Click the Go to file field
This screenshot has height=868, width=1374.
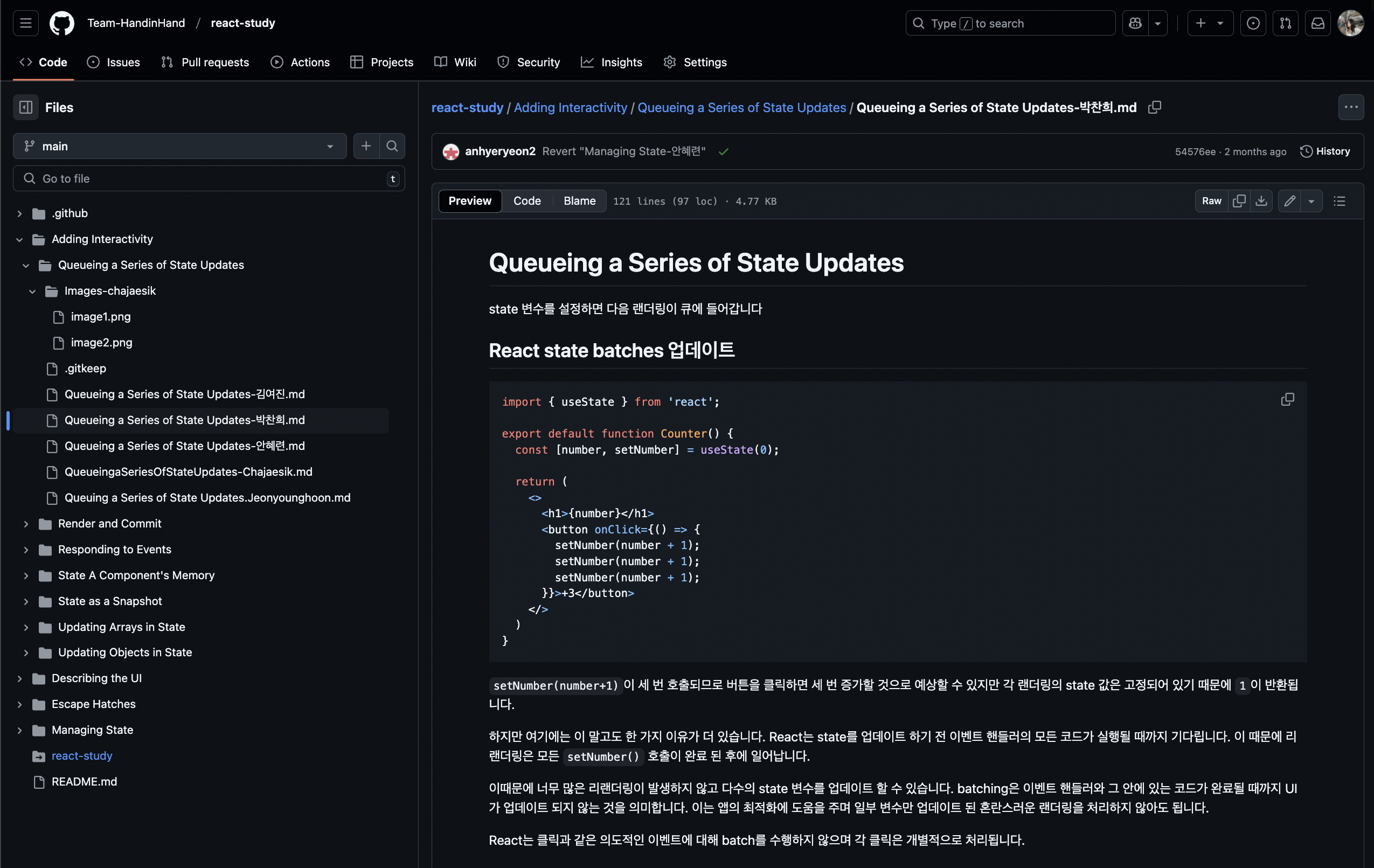209,179
